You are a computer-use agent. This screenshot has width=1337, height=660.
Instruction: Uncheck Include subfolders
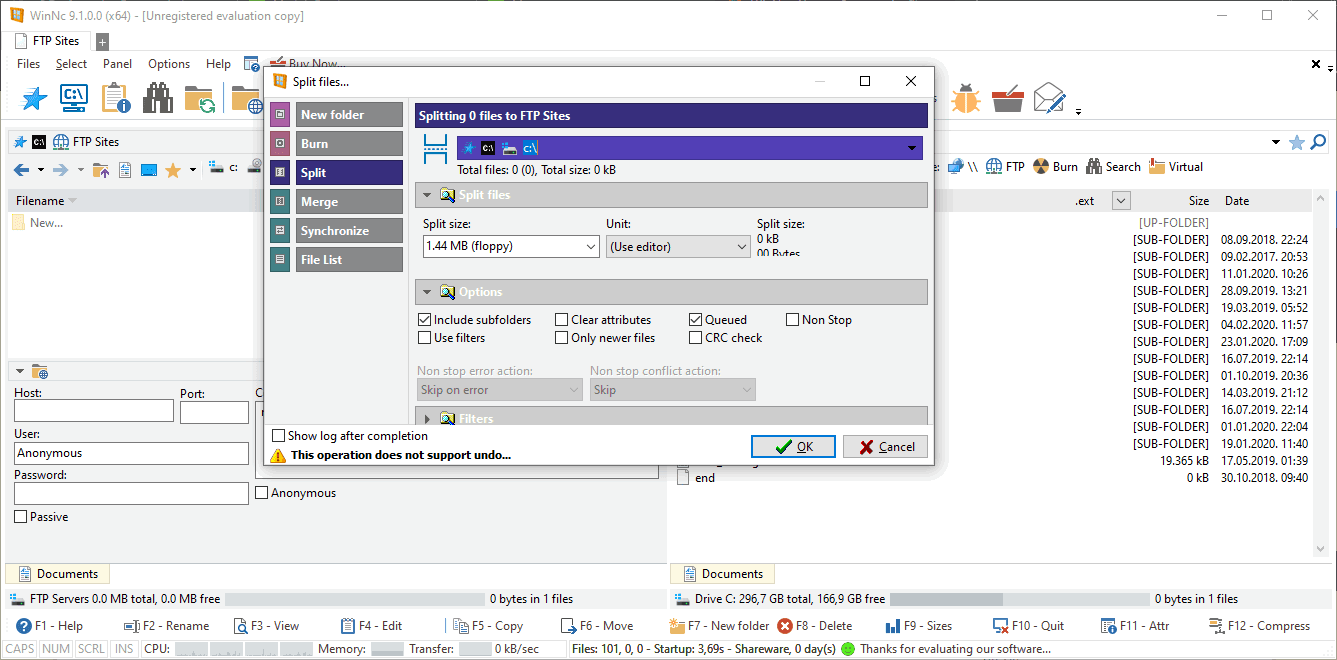(425, 320)
